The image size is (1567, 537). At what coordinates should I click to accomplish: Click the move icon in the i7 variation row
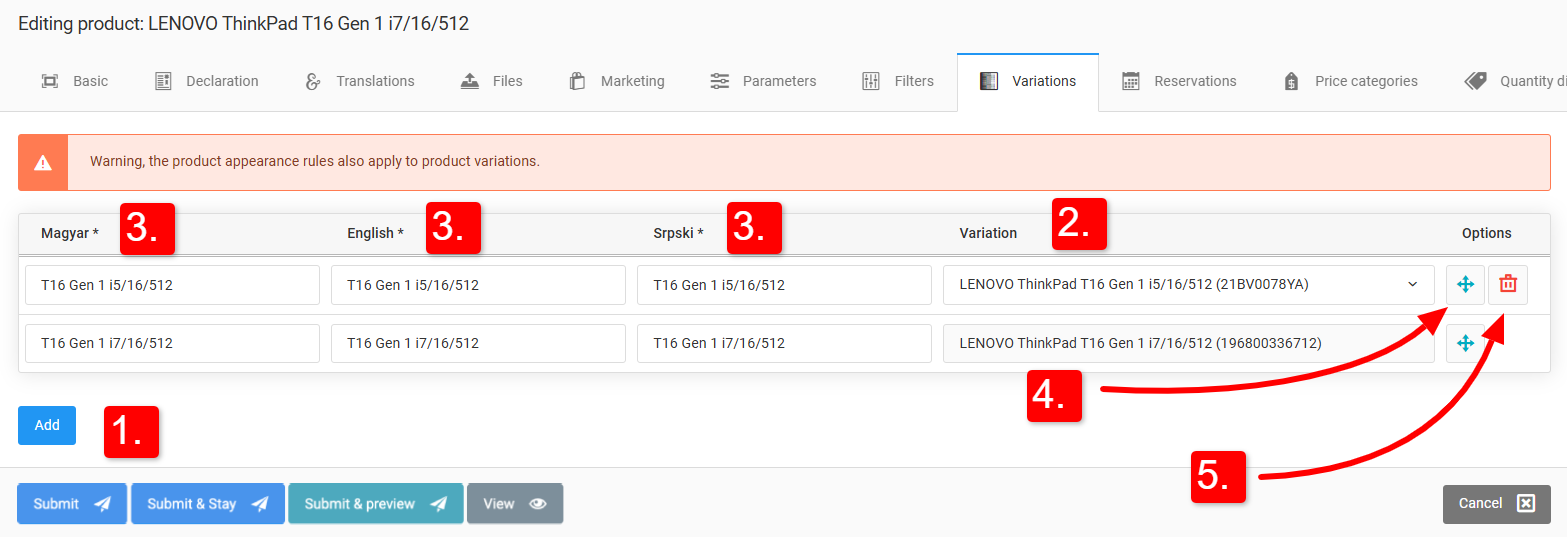click(x=1465, y=343)
